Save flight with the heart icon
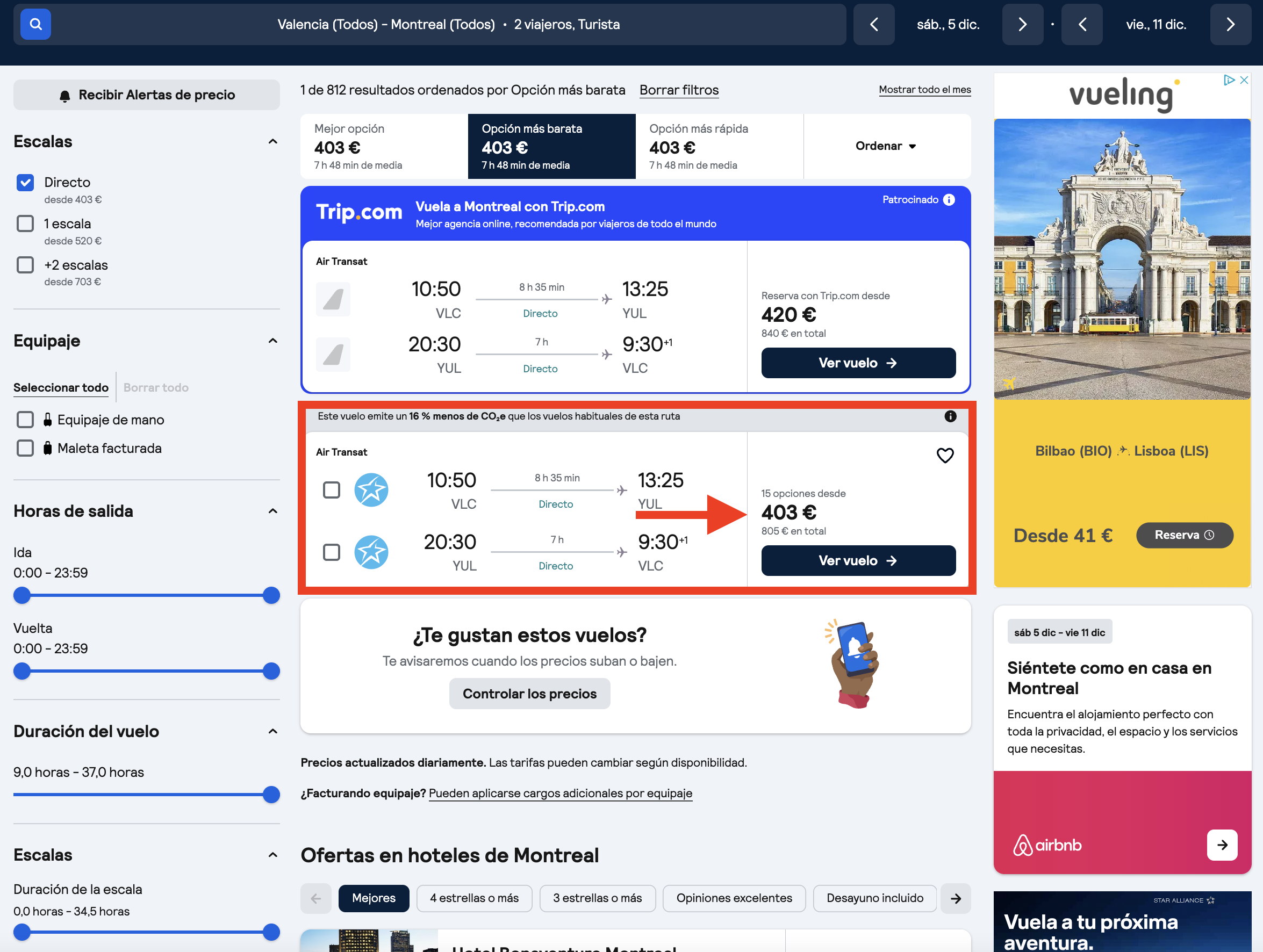 click(x=945, y=456)
